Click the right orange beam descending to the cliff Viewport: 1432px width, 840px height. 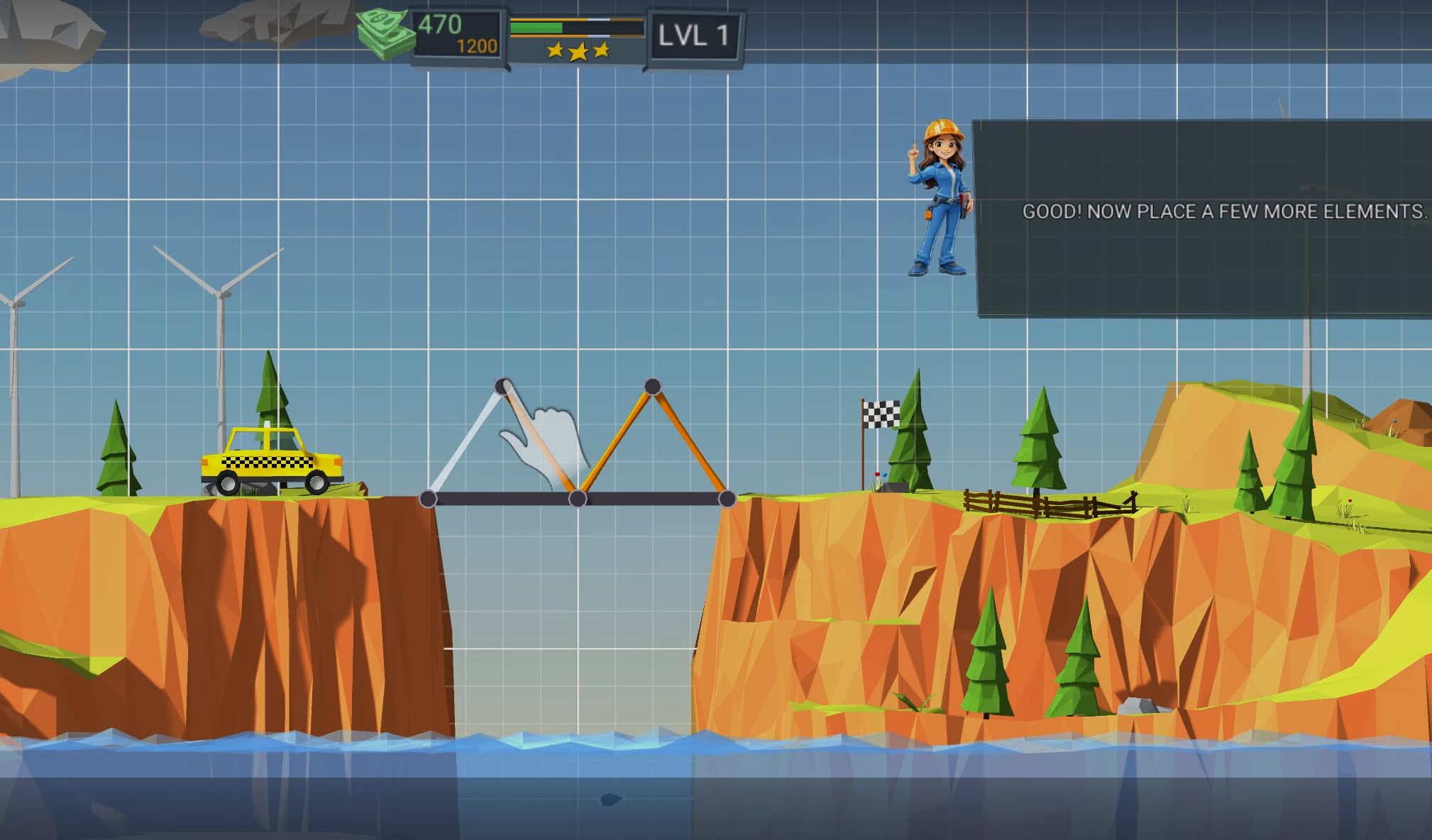pos(690,443)
